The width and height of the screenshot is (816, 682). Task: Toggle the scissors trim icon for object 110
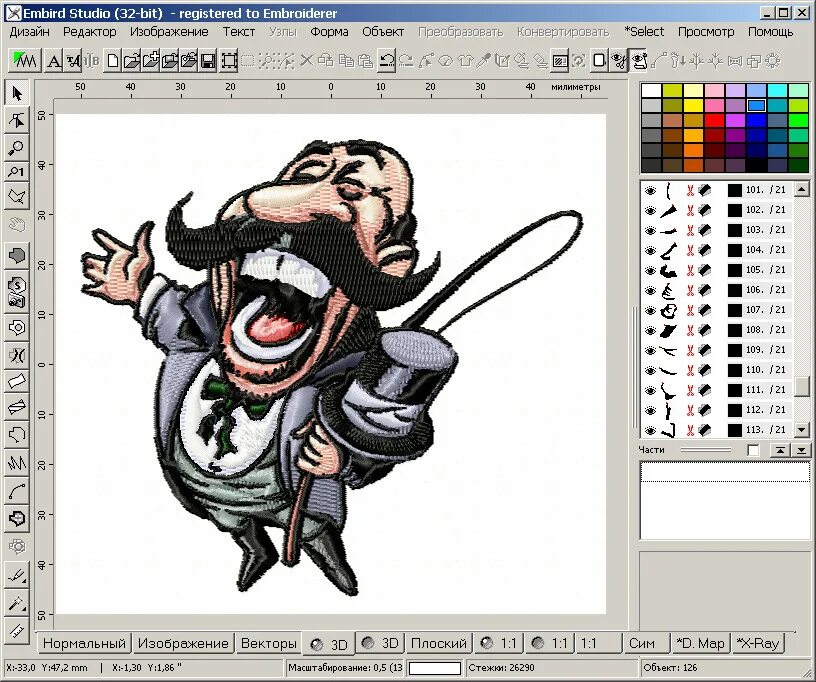click(x=690, y=370)
